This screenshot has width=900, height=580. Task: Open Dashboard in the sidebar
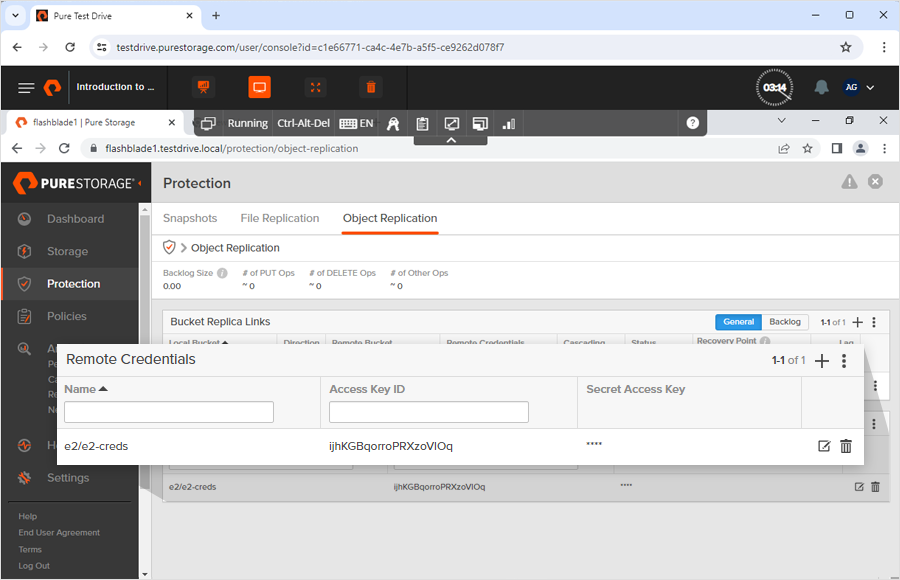point(75,219)
